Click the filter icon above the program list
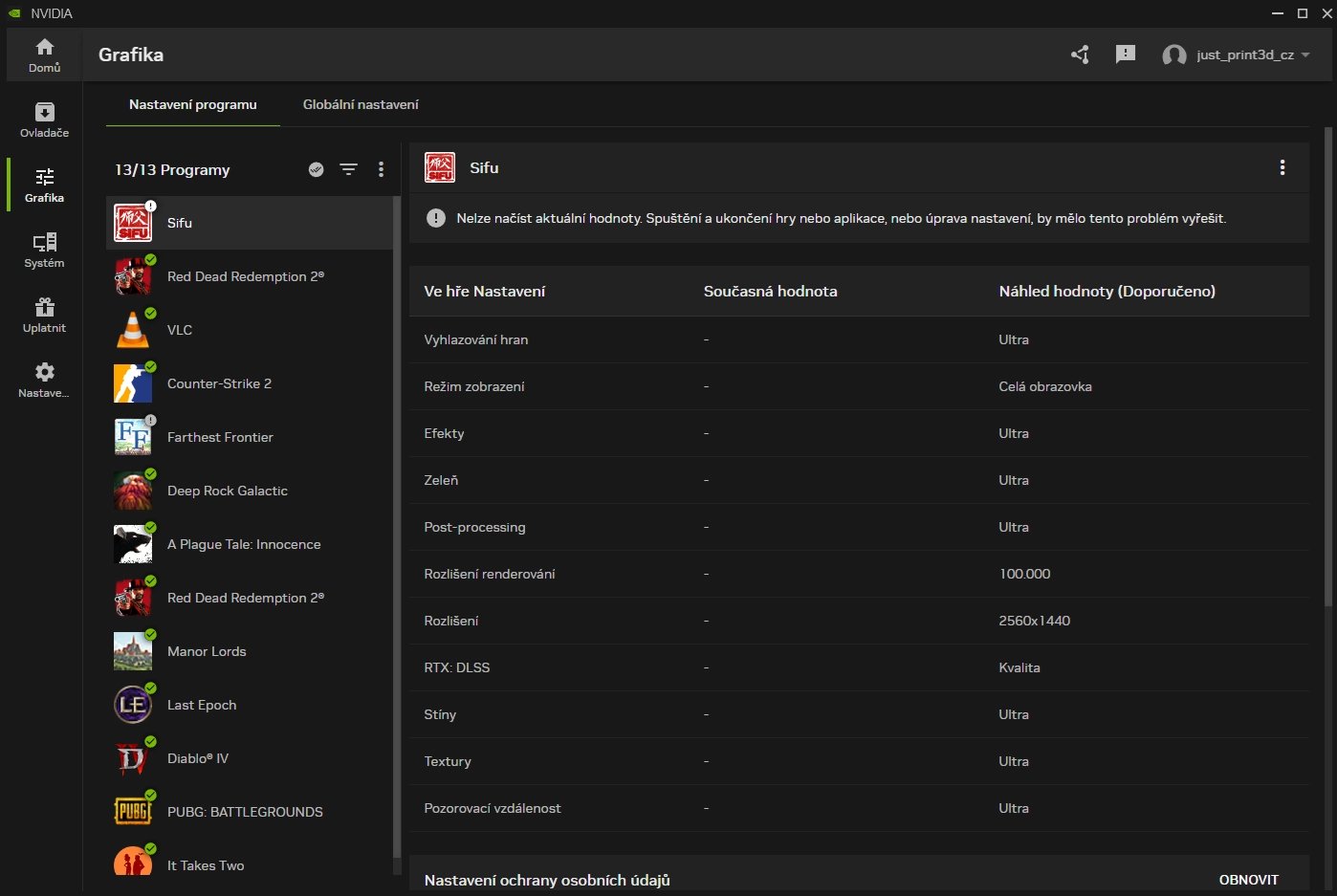 348,169
